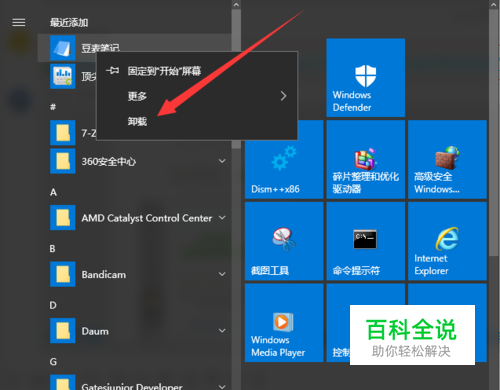Click the tiles area scroll up arrow
This screenshot has width=500, height=390.
coord(494,5)
